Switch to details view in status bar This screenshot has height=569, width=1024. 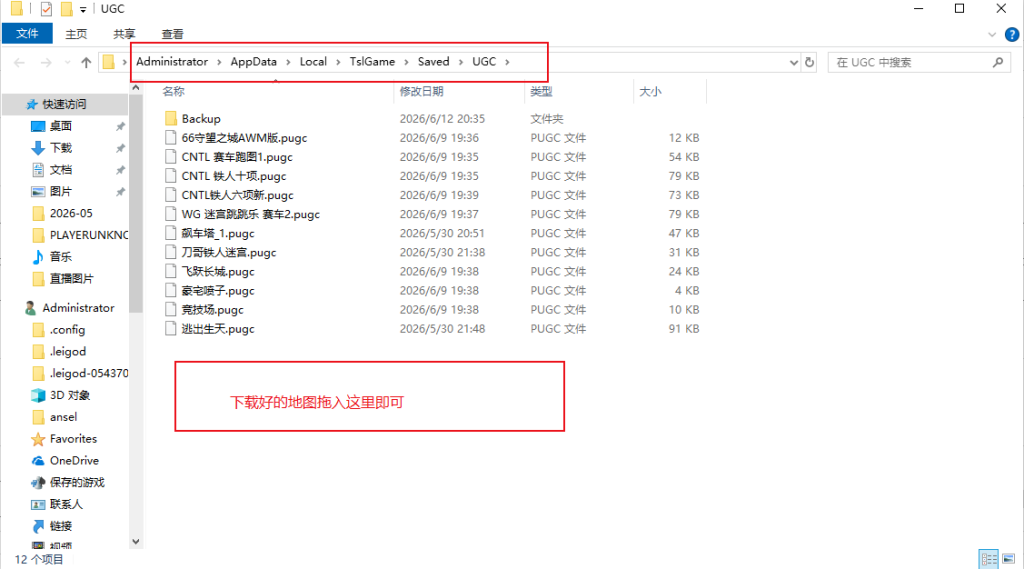[x=989, y=559]
